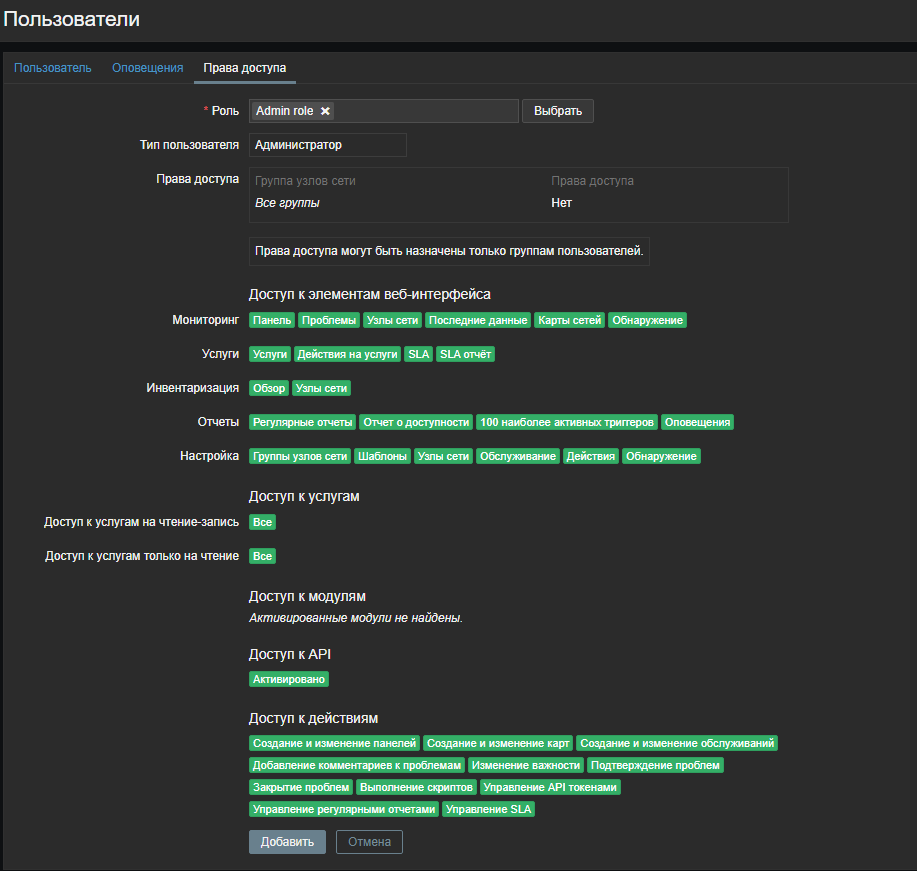Open the Оповещения tab
917x871 pixels.
click(147, 68)
